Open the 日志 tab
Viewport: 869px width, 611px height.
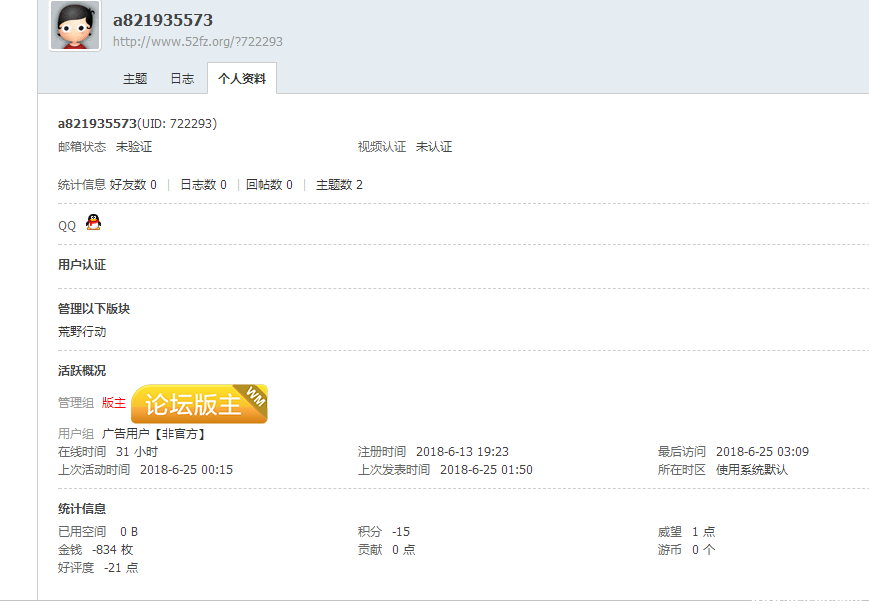point(182,78)
